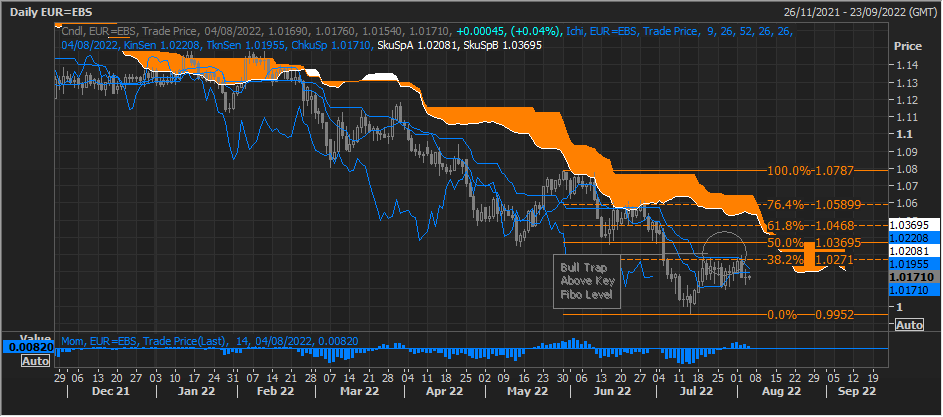The width and height of the screenshot is (943, 417).
Task: Click the blue 1.02208 price axis tag
Action: pyautogui.click(x=914, y=237)
